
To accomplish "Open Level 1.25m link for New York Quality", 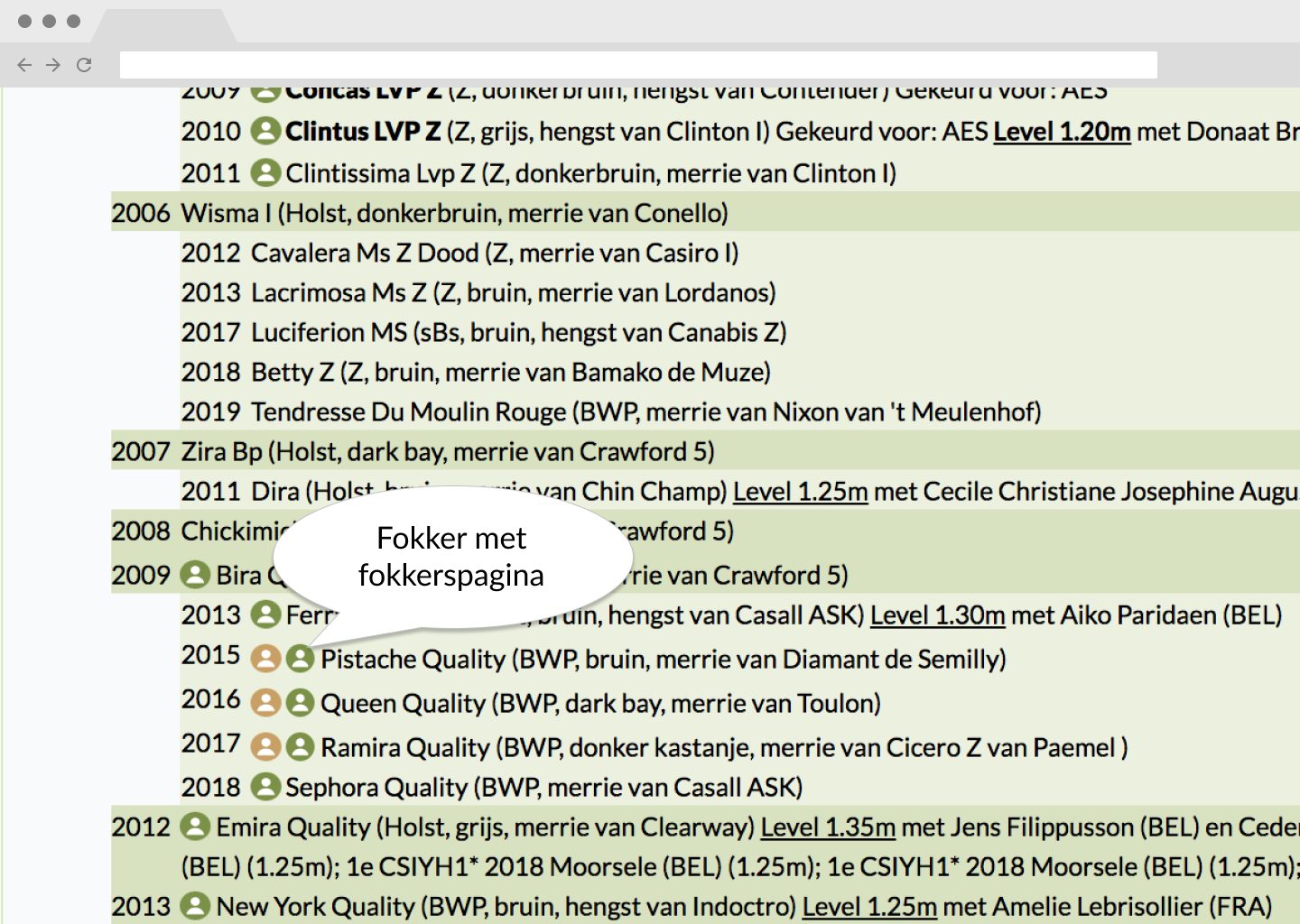I will 869,907.
